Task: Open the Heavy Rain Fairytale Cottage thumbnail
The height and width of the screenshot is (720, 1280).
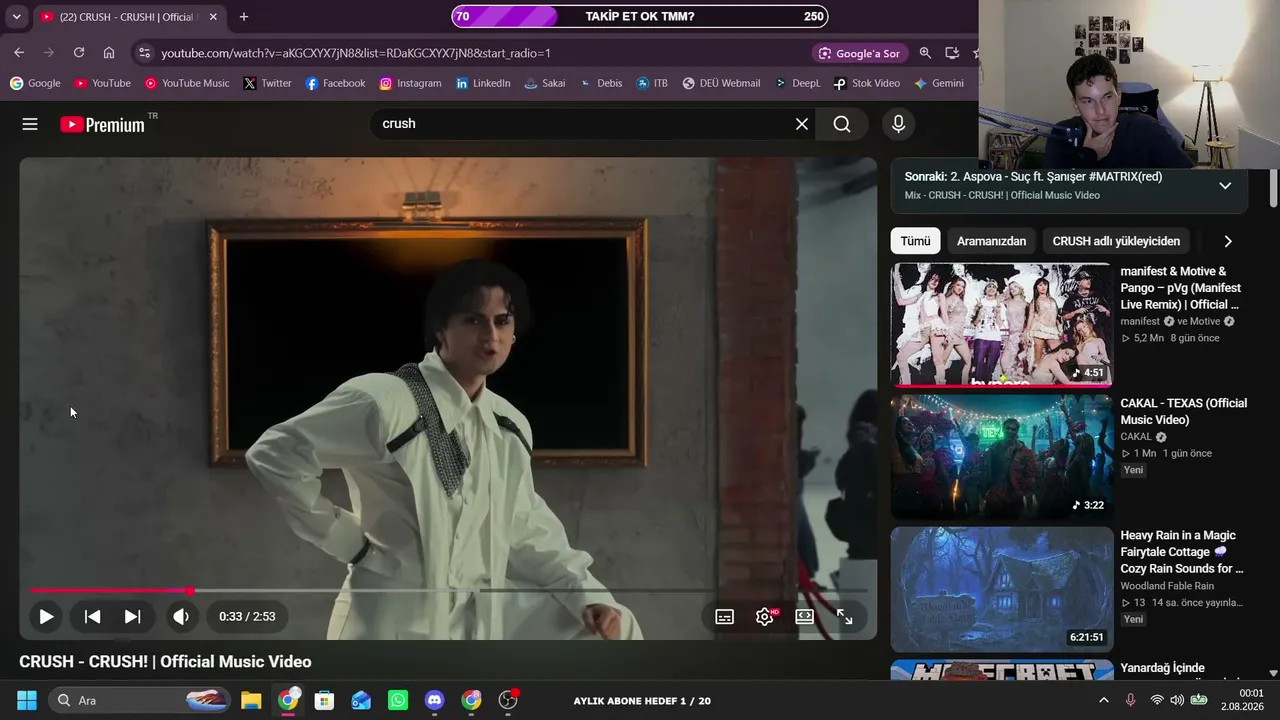Action: [x=1001, y=589]
